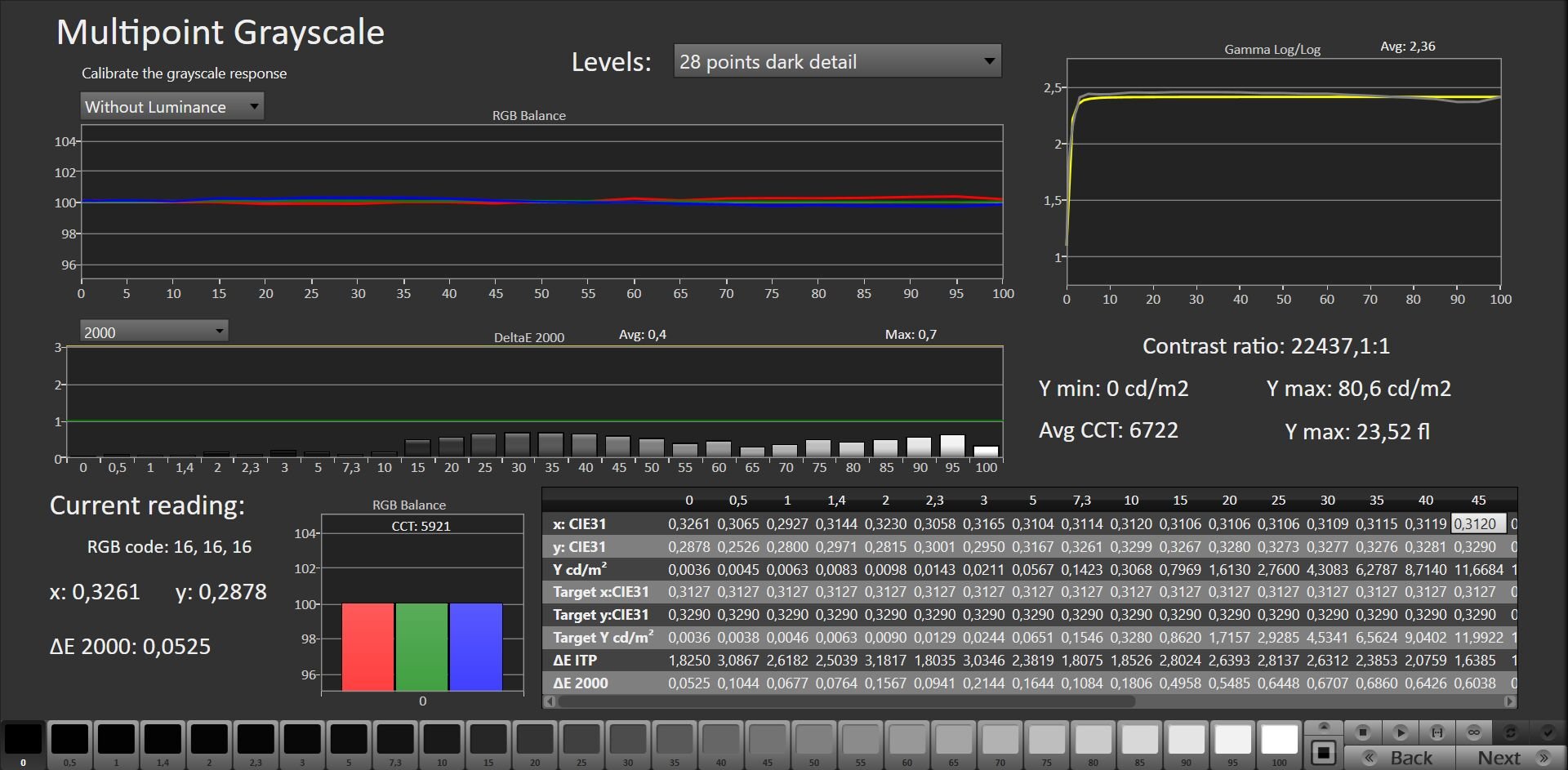The height and width of the screenshot is (770, 1568).
Task: Select the 7,3 grayscale level swatch
Action: point(395,740)
